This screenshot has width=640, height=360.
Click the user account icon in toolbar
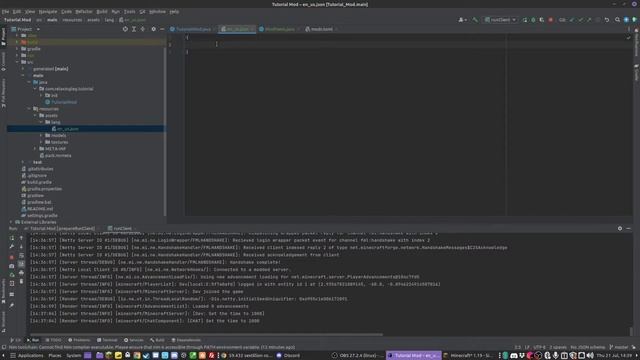tap(462, 20)
